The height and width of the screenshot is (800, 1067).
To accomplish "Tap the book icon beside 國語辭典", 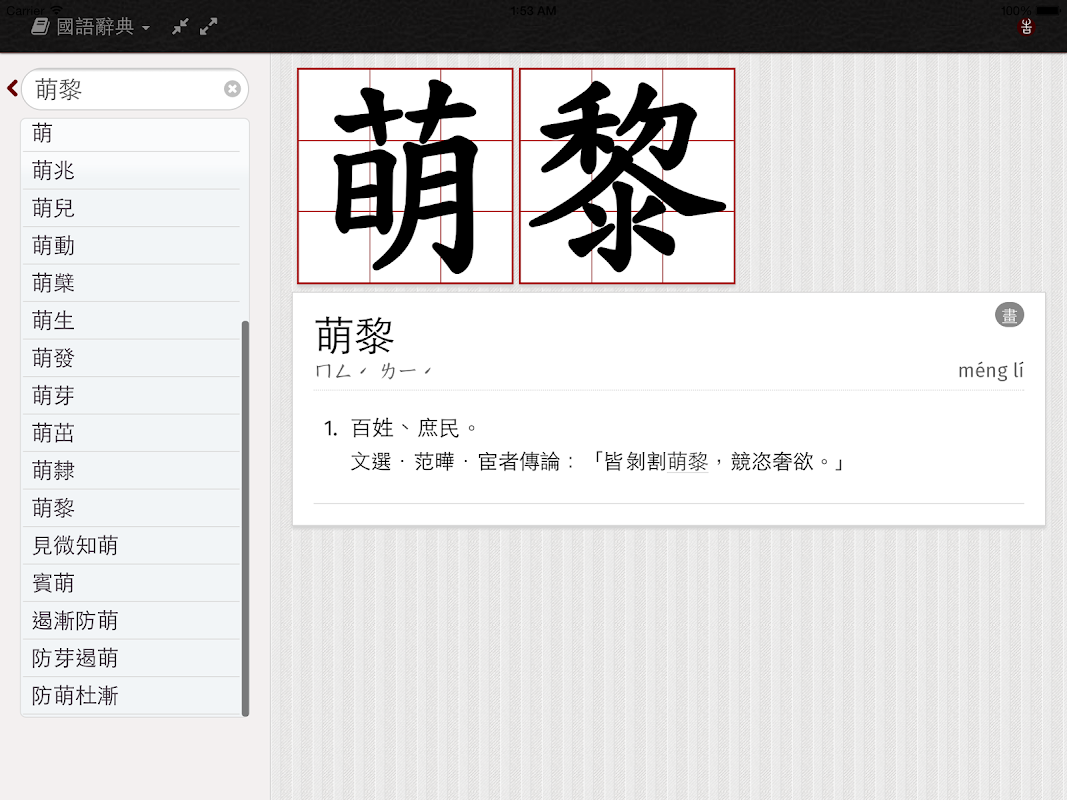I will [39, 26].
